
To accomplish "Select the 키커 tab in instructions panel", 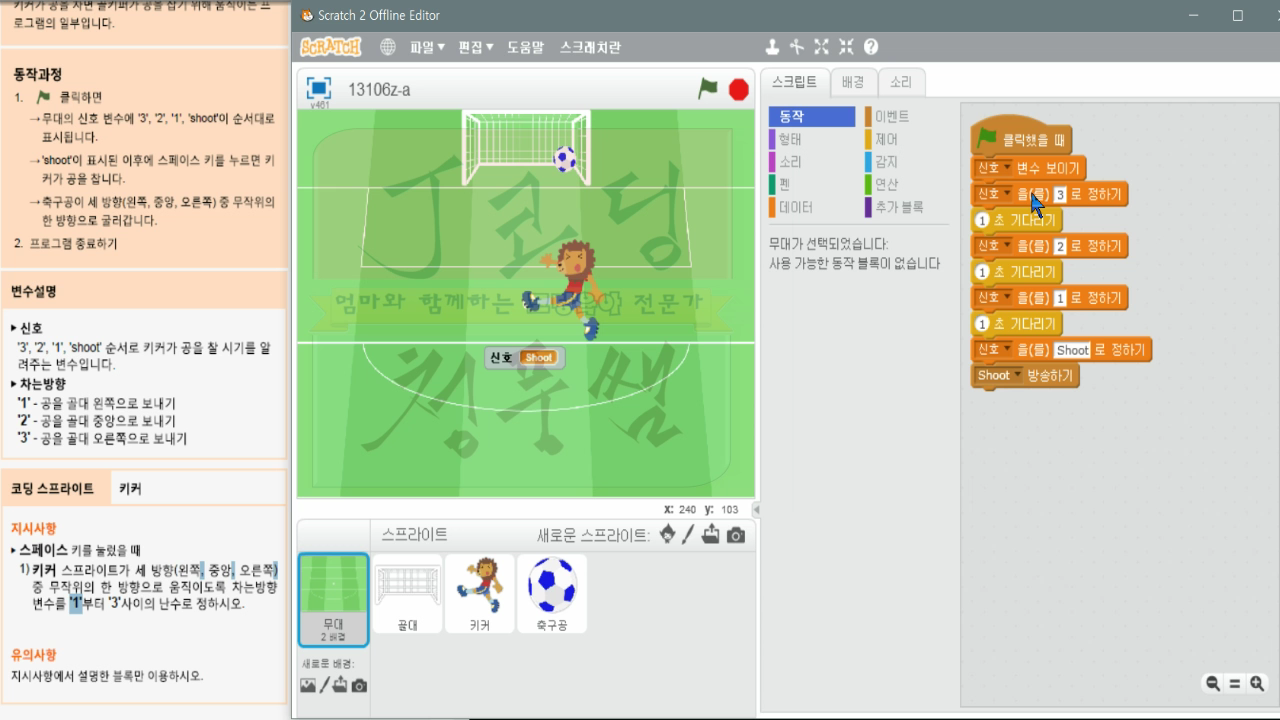I will click(x=130, y=488).
